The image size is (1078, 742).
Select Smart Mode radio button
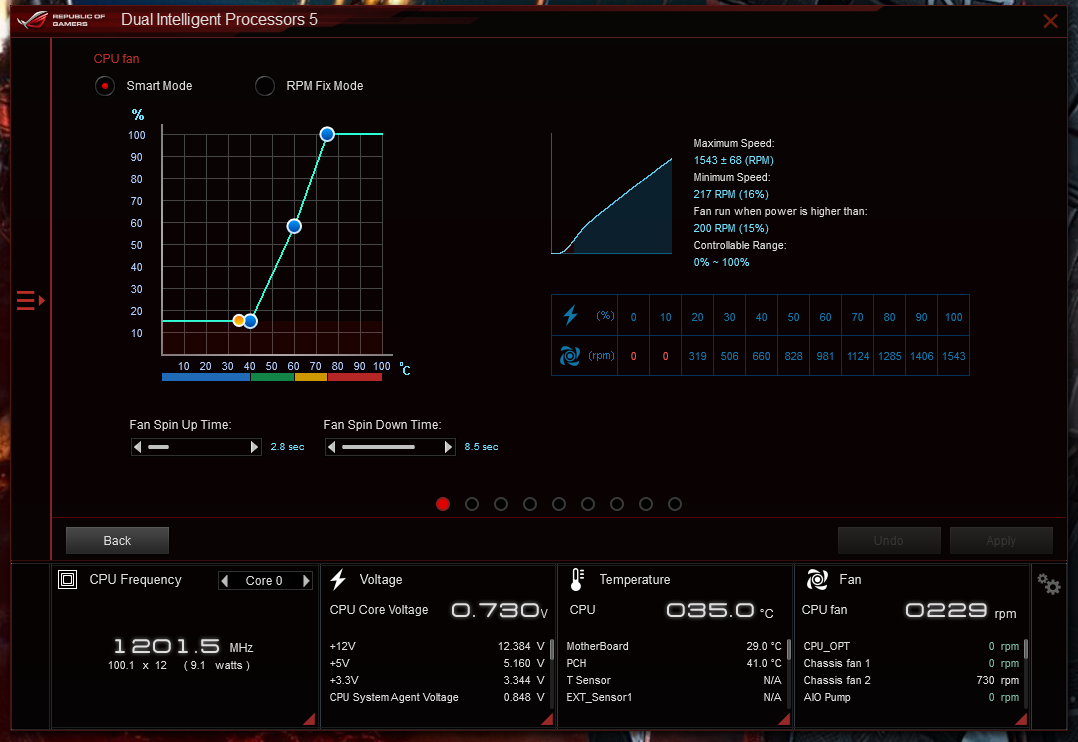104,86
